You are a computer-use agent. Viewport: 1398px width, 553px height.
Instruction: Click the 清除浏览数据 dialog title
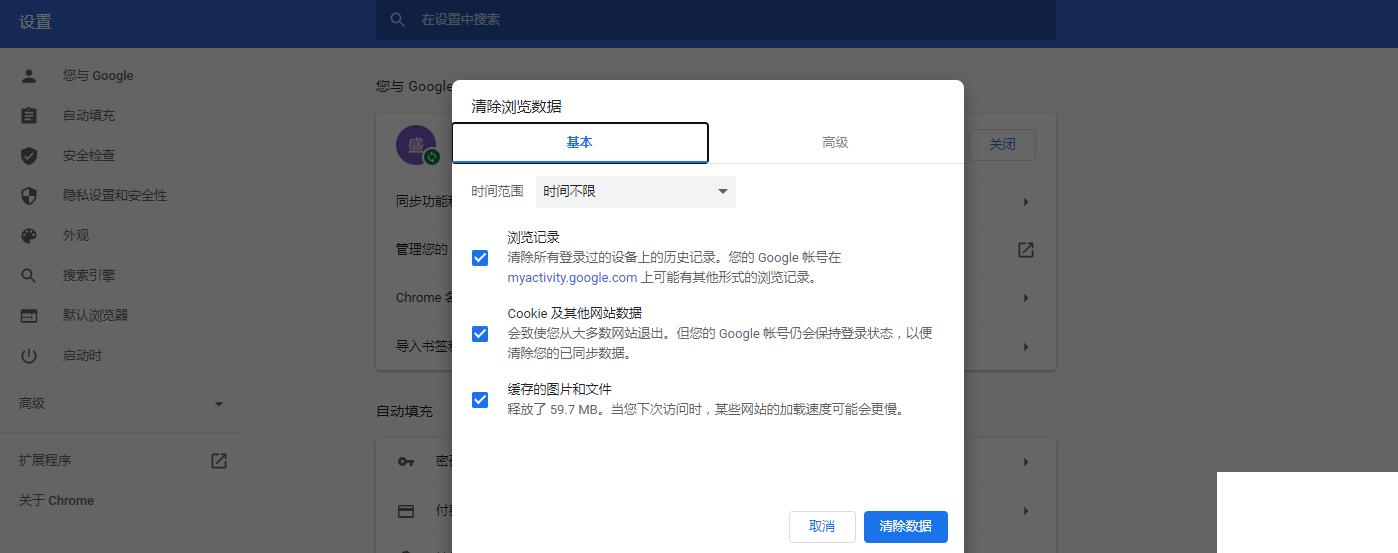517,107
